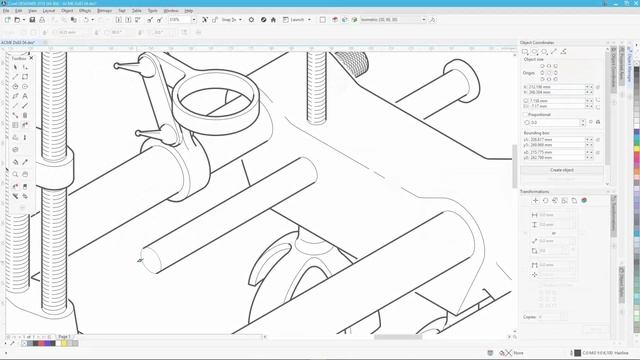
Task: Toggle the Proportional checkbox
Action: (x=526, y=115)
